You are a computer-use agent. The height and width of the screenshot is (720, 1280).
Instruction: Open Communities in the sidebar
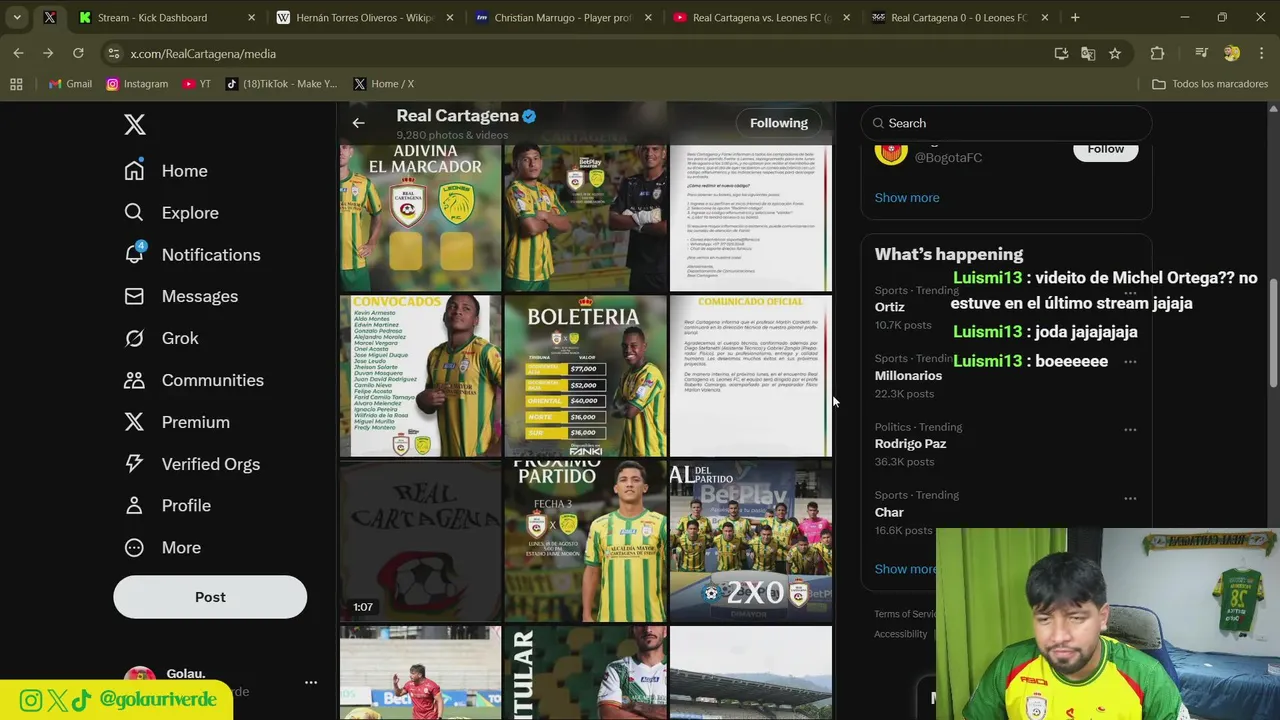point(194,381)
